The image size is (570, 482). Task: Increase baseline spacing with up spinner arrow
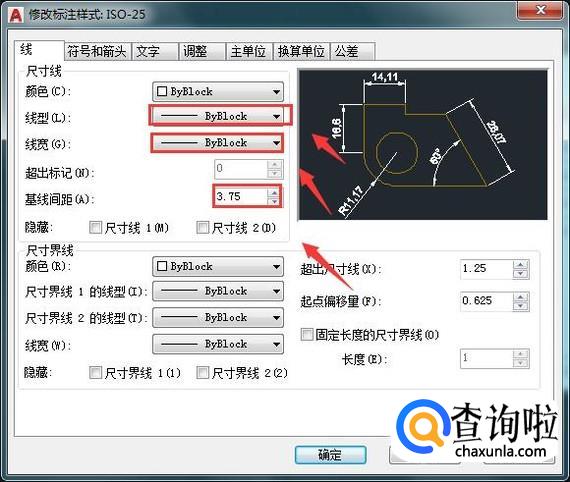274,192
